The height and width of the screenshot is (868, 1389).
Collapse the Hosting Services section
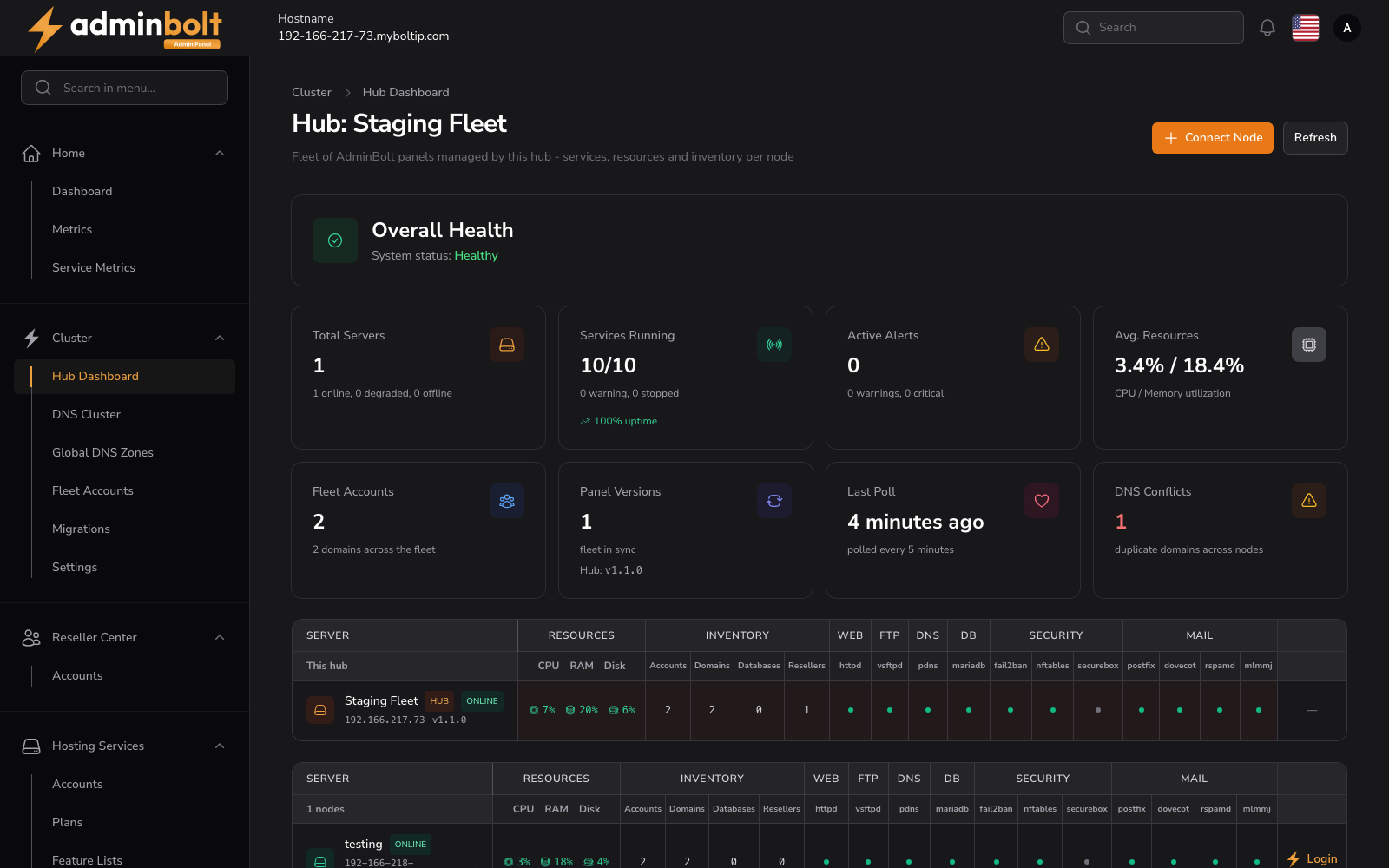pyautogui.click(x=220, y=746)
